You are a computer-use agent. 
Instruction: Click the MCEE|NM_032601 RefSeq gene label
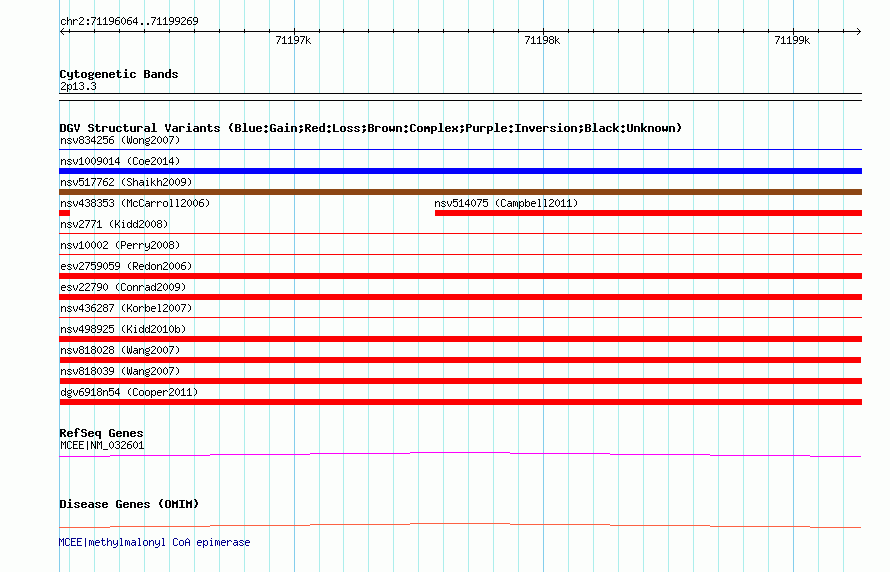point(102,445)
